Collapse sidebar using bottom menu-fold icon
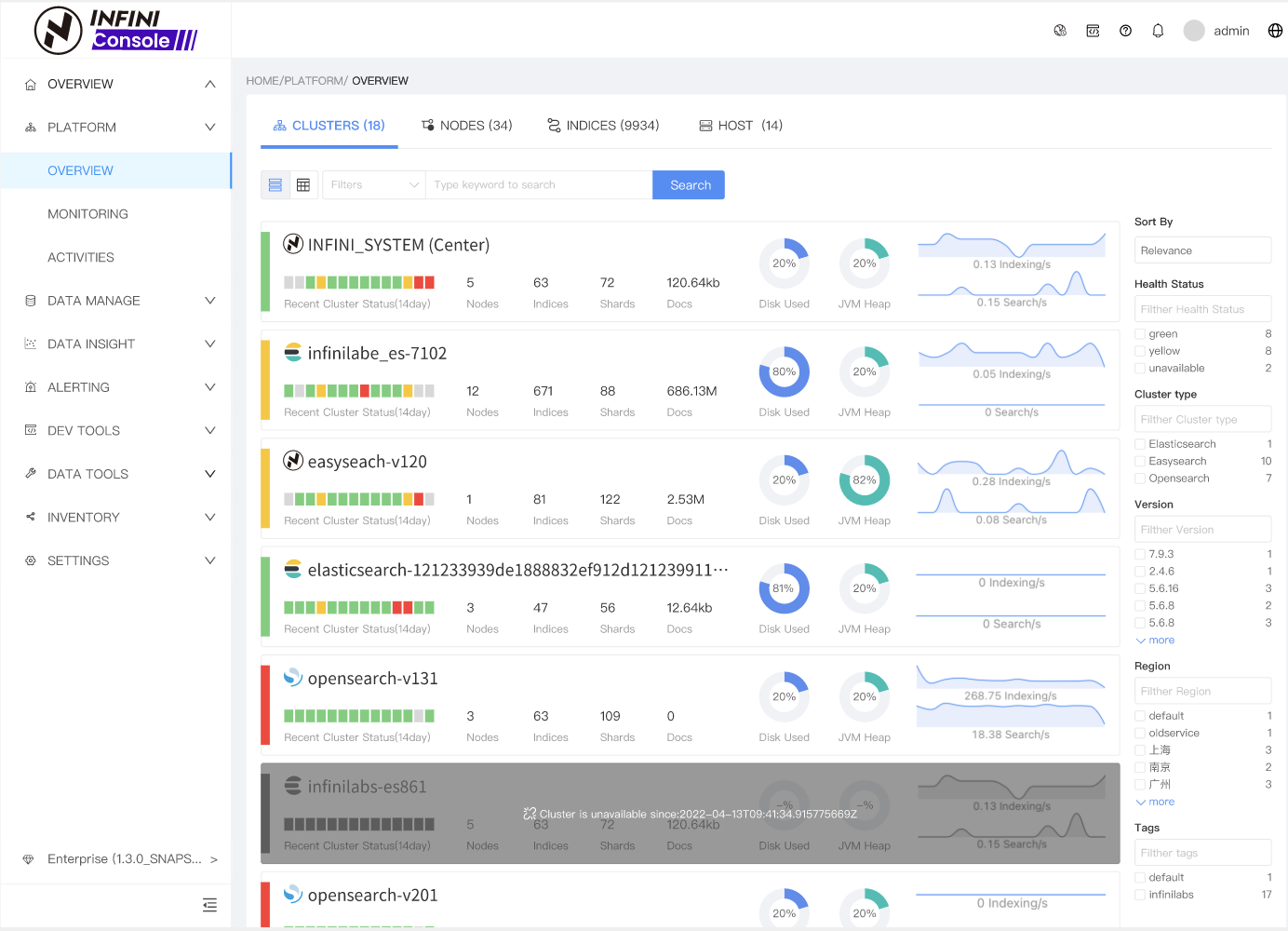 tap(210, 905)
